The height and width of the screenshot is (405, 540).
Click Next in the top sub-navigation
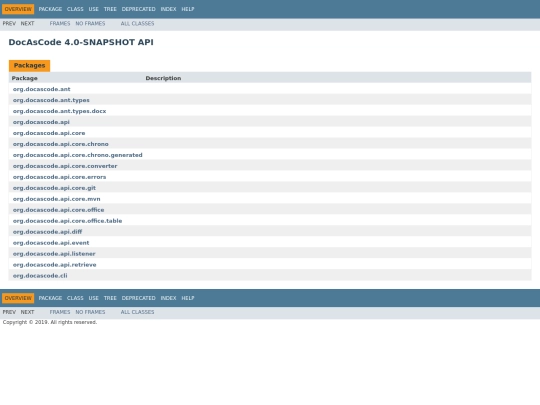click(28, 23)
